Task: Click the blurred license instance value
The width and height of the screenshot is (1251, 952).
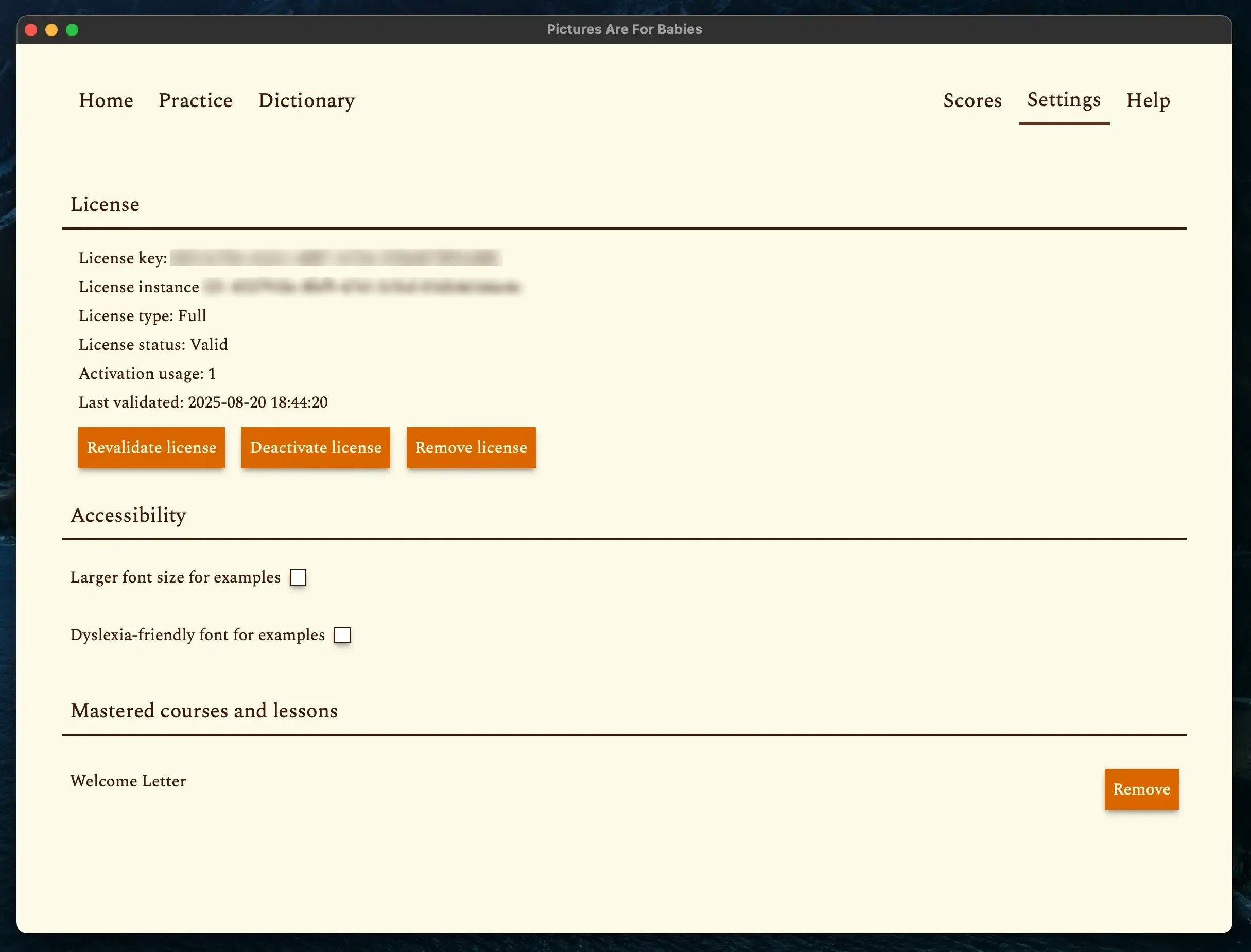Action: pyautogui.click(x=361, y=287)
